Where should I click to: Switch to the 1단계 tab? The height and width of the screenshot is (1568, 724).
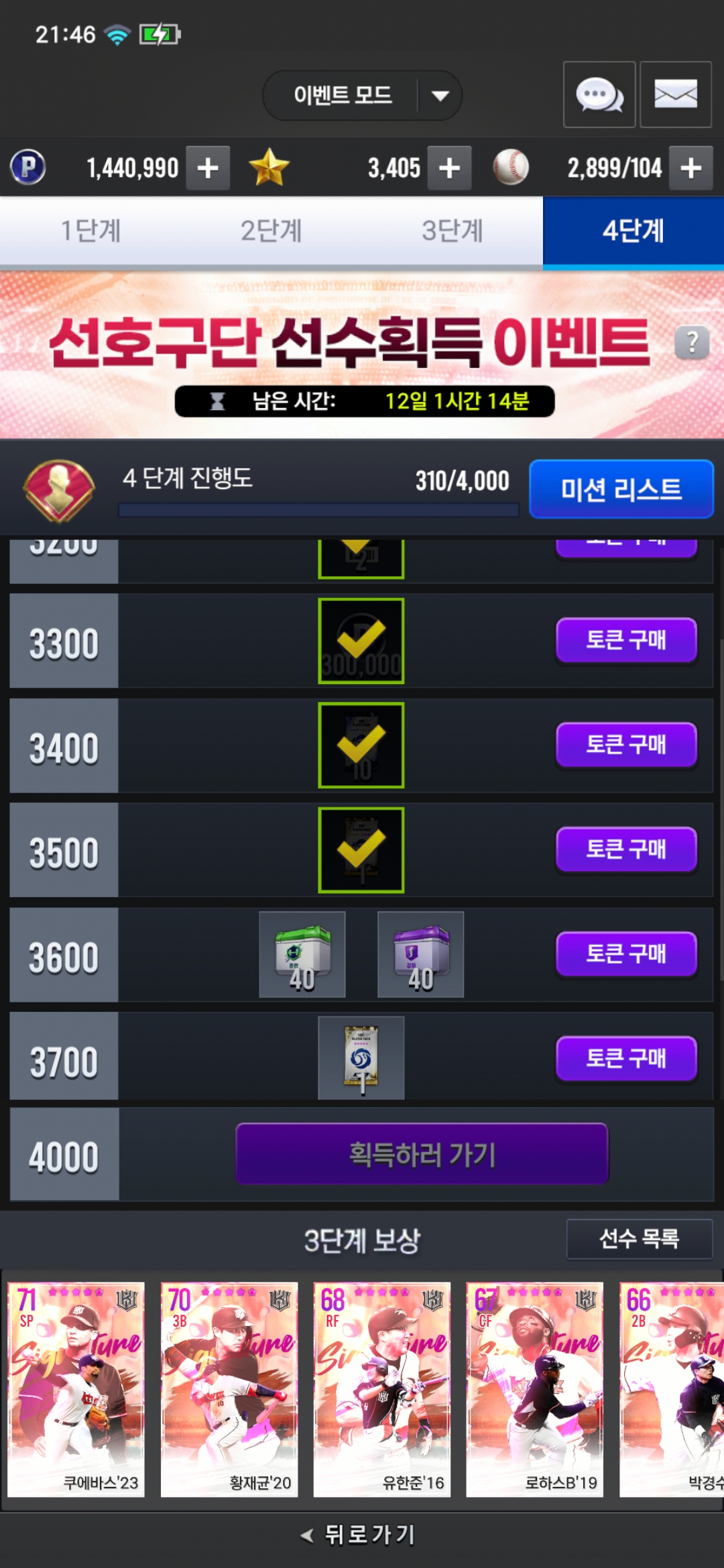[x=90, y=231]
